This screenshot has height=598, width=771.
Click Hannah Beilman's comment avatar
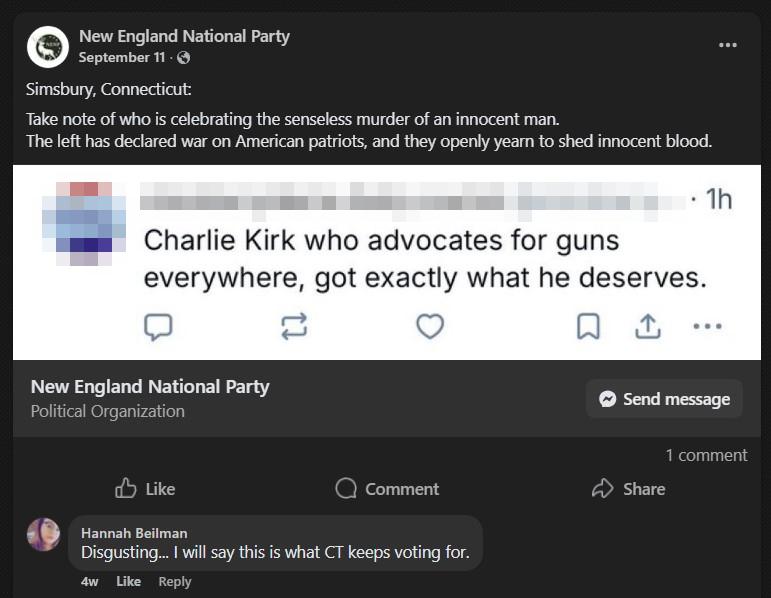(44, 535)
